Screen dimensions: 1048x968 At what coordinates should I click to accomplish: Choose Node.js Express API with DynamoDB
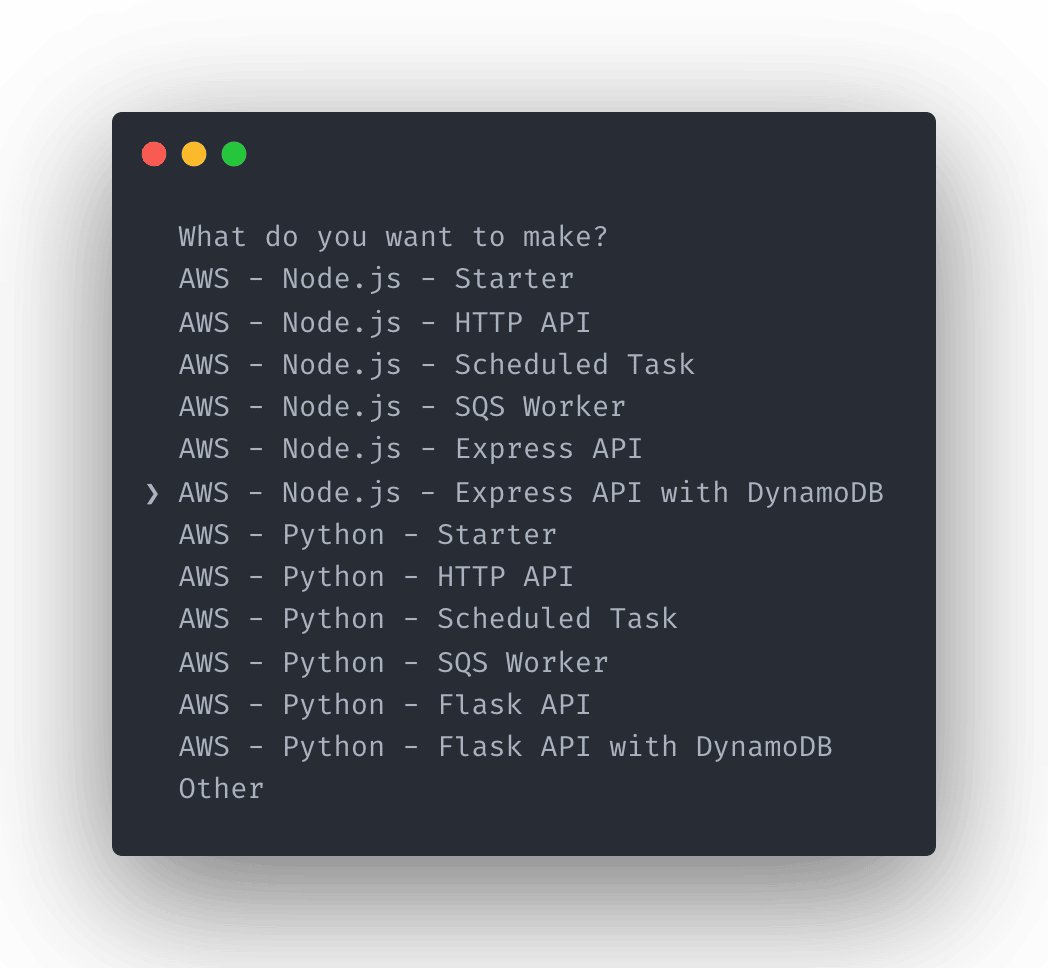click(x=531, y=493)
